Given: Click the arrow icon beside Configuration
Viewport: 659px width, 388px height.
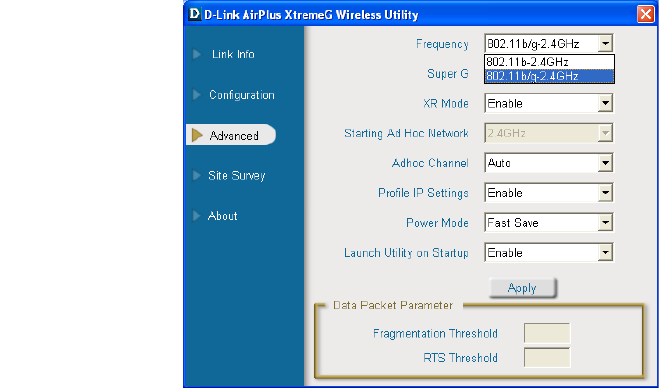Looking at the screenshot, I should coord(197,95).
